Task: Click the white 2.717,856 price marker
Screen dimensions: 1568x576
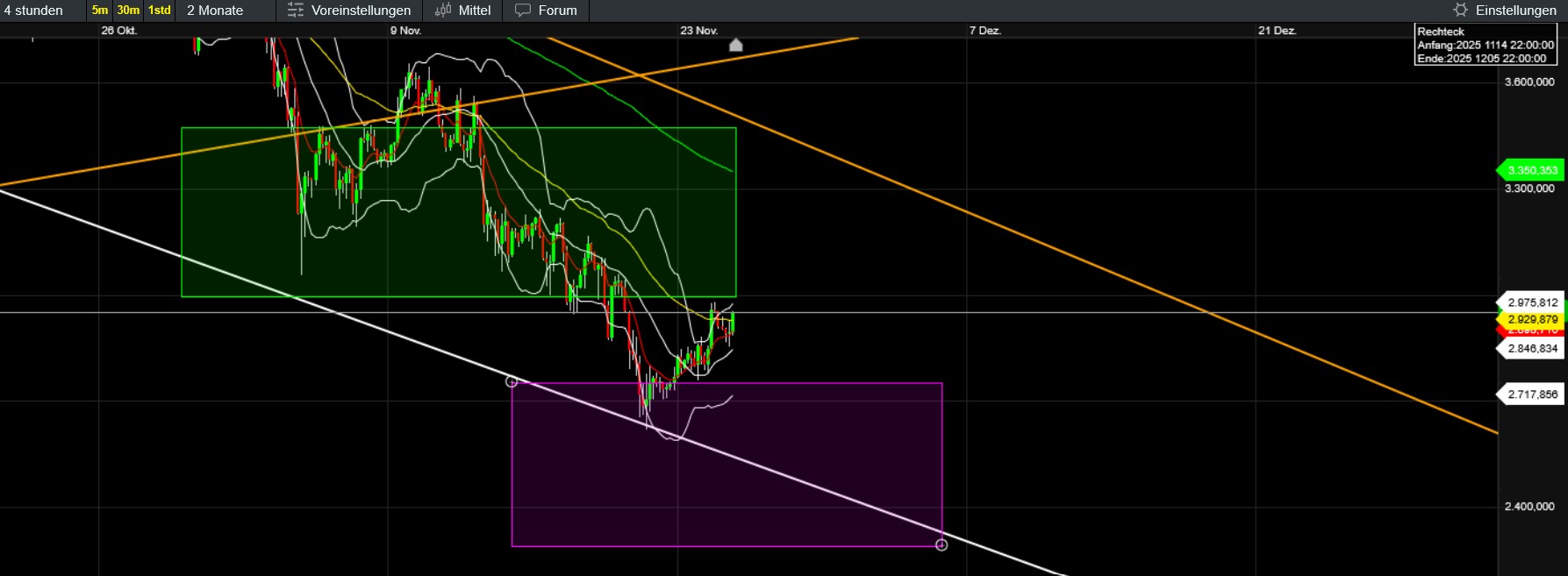Action: click(x=1532, y=395)
